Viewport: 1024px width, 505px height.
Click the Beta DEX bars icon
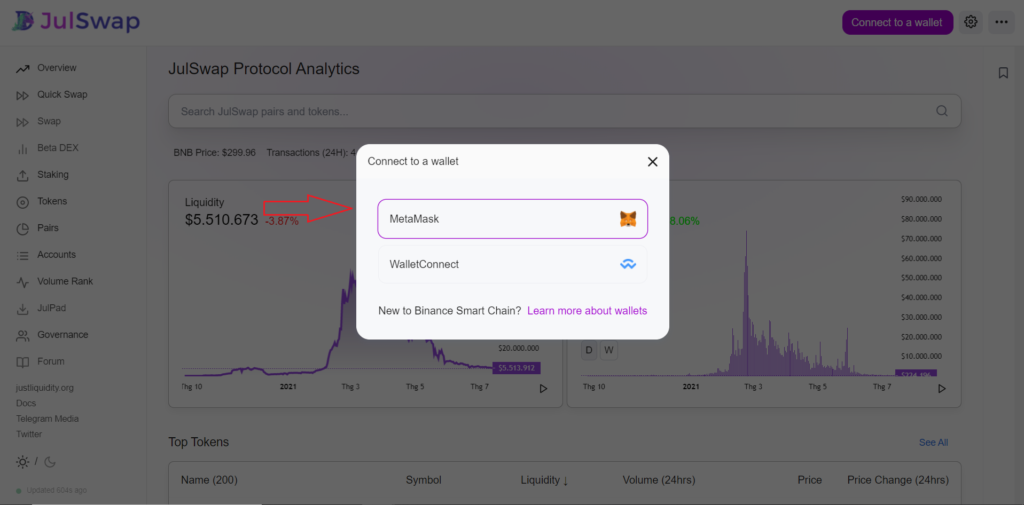[23, 149]
